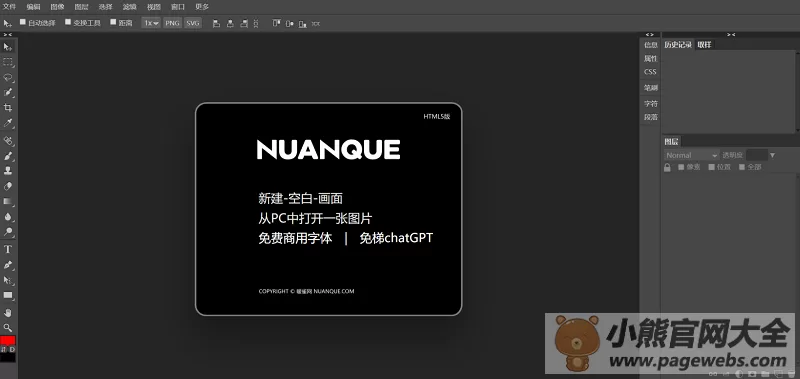Toggle the 距离 distances checkbox
Viewport: 800px width, 379px height.
point(113,22)
